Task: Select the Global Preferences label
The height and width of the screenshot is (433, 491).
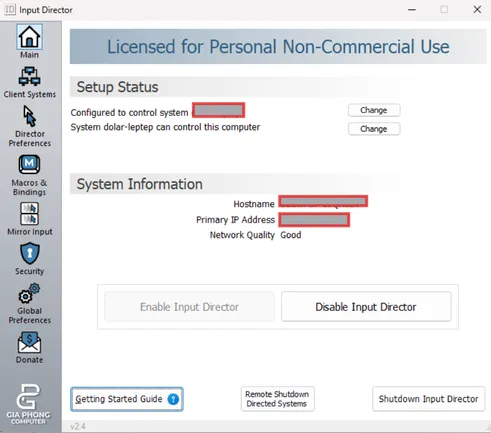Action: tap(30, 315)
